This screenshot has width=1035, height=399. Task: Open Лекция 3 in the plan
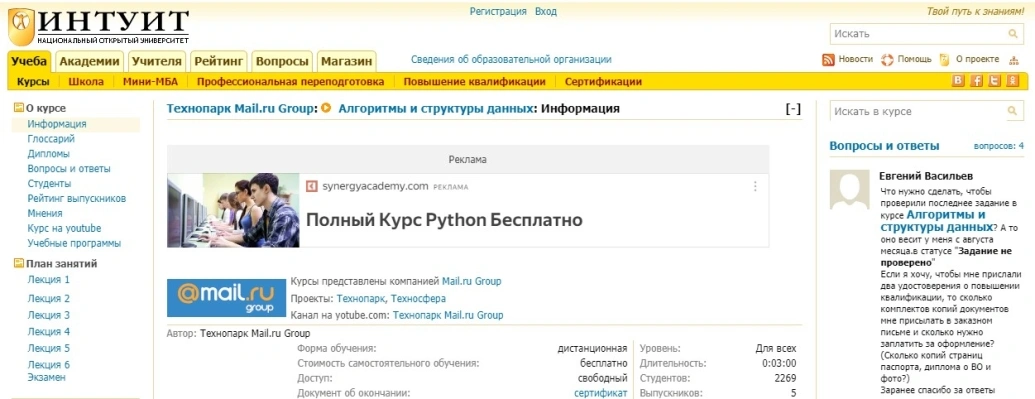coord(49,315)
